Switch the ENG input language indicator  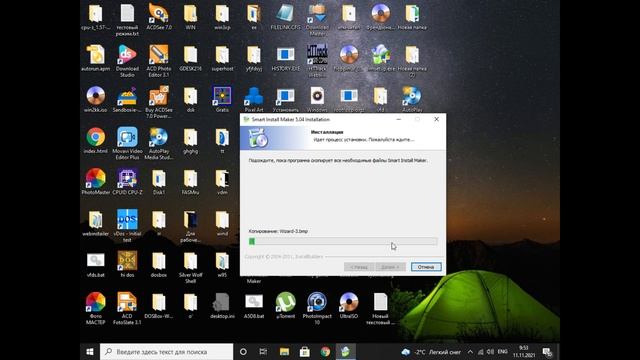click(x=503, y=351)
